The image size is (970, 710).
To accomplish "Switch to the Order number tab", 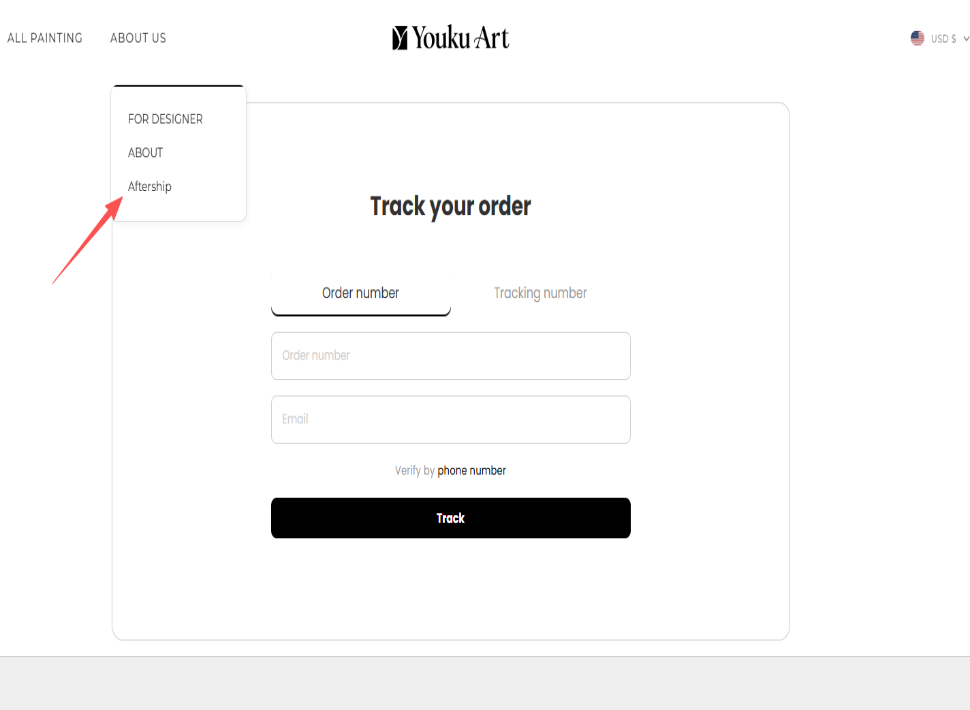I will coord(360,293).
